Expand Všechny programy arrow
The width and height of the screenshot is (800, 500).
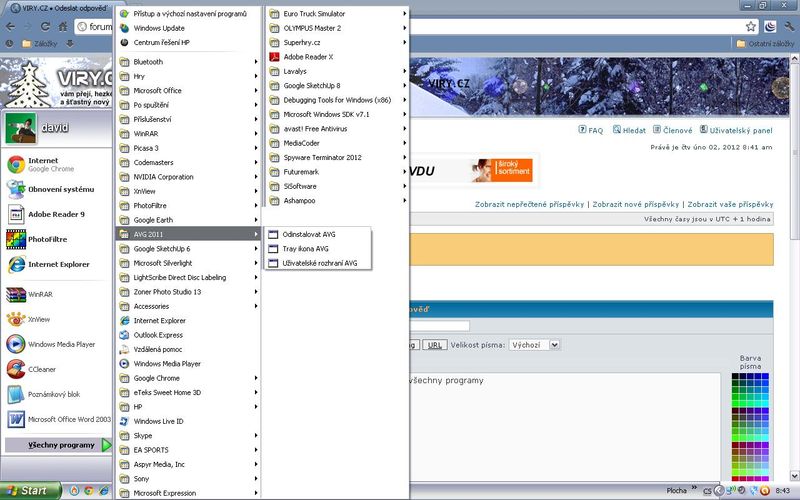click(106, 445)
